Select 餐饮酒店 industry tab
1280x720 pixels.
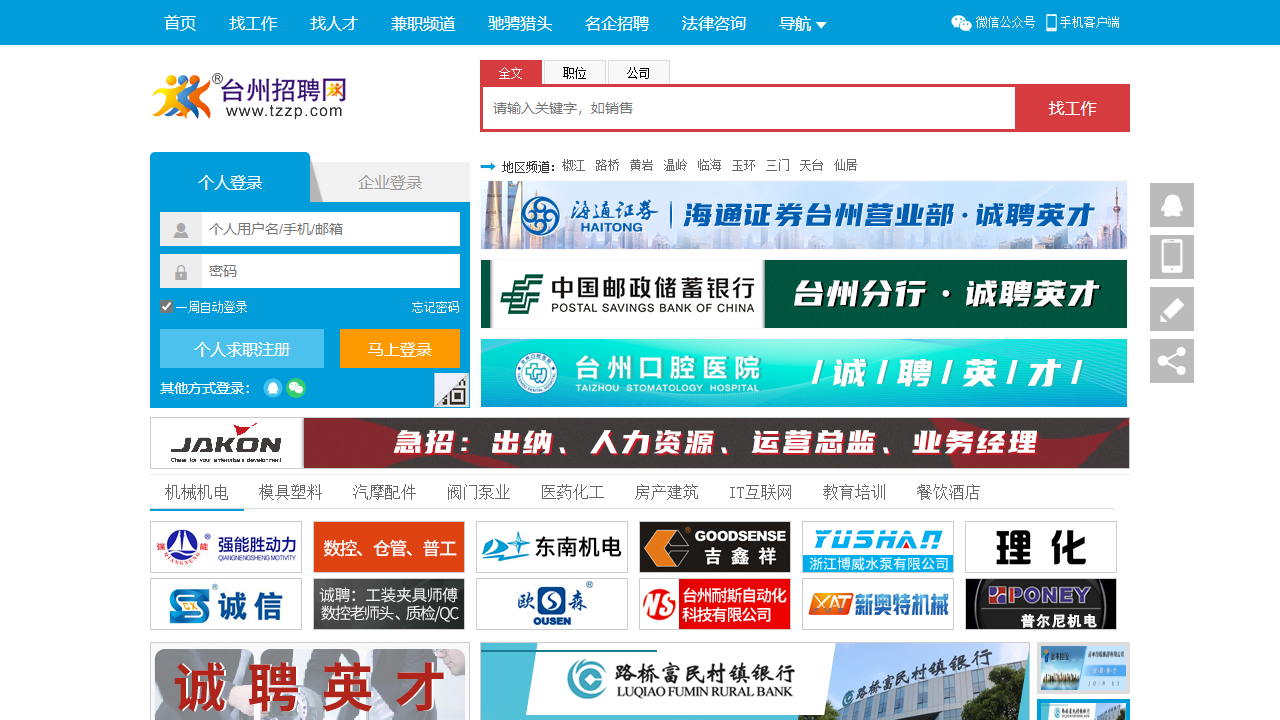pyautogui.click(x=949, y=492)
